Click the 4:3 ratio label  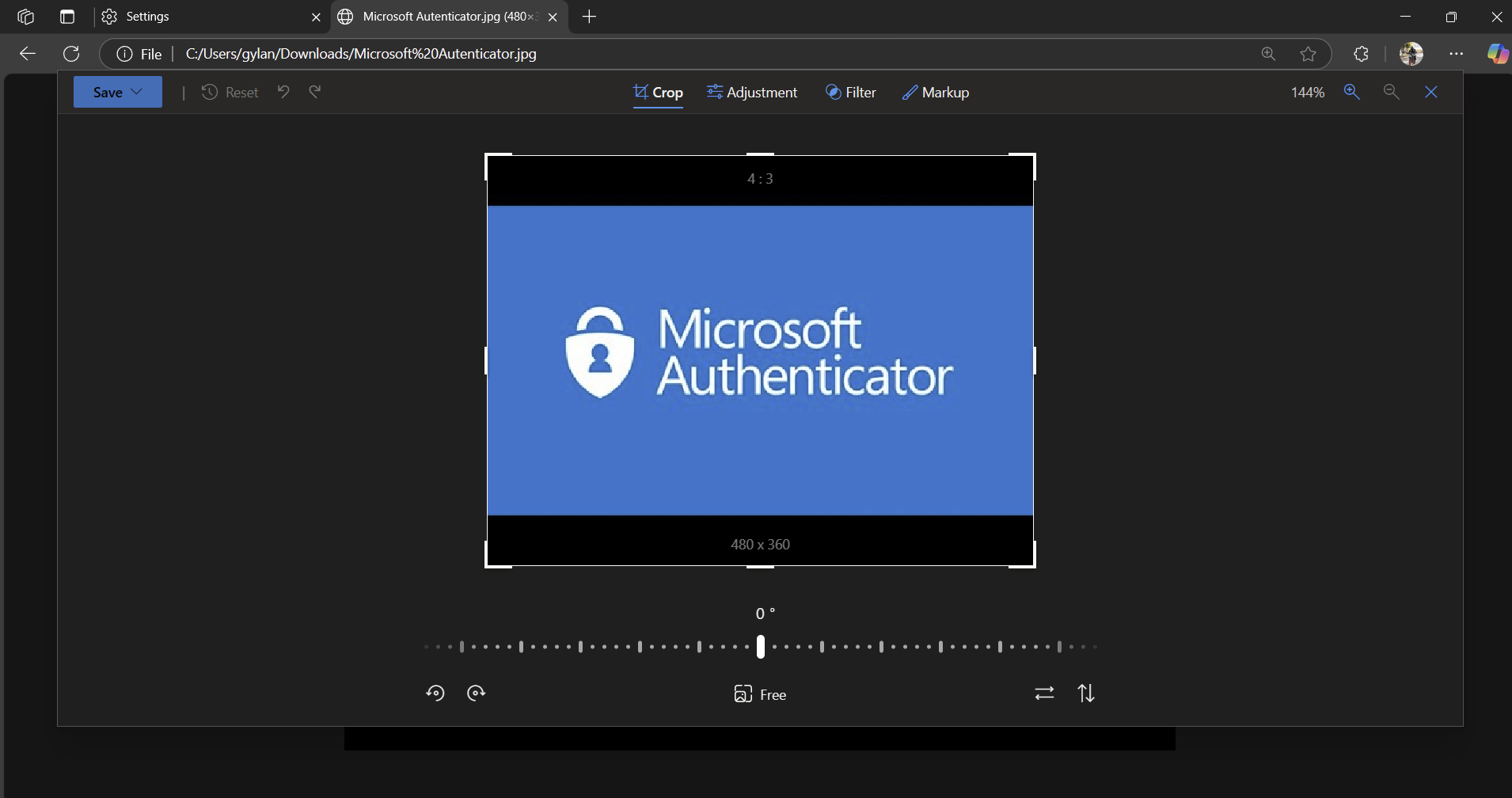click(x=760, y=179)
